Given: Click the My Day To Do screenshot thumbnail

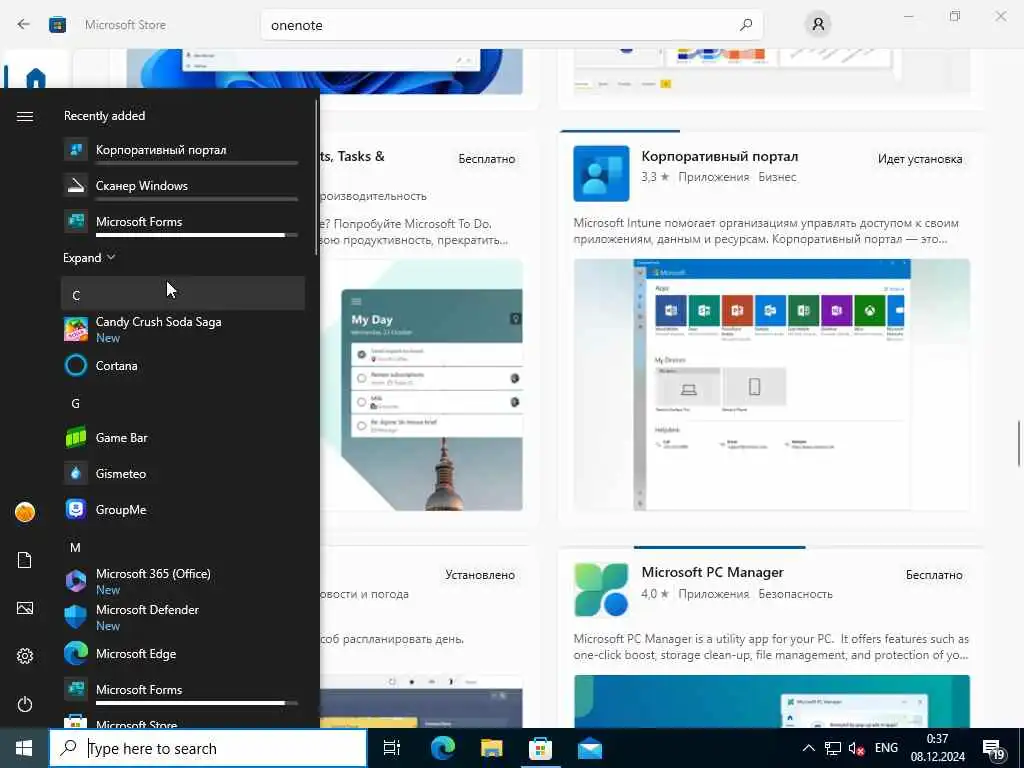Looking at the screenshot, I should [421, 385].
